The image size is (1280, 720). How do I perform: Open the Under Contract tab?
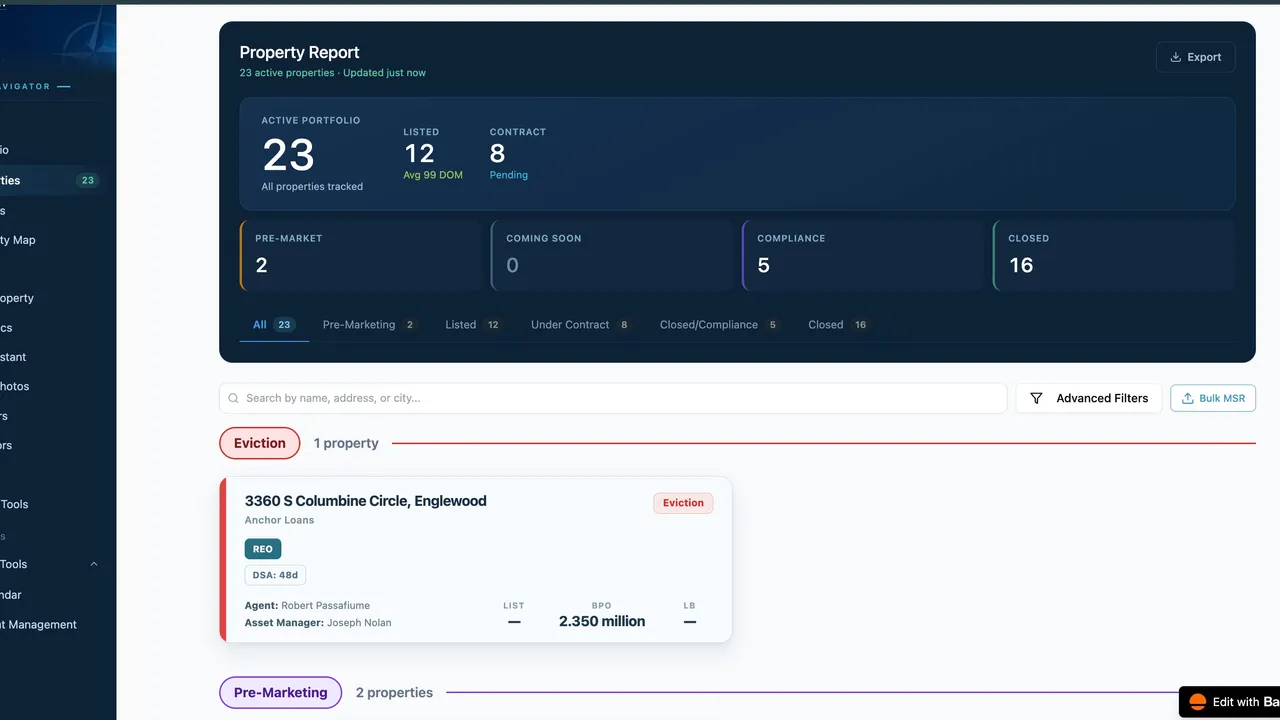(x=582, y=325)
